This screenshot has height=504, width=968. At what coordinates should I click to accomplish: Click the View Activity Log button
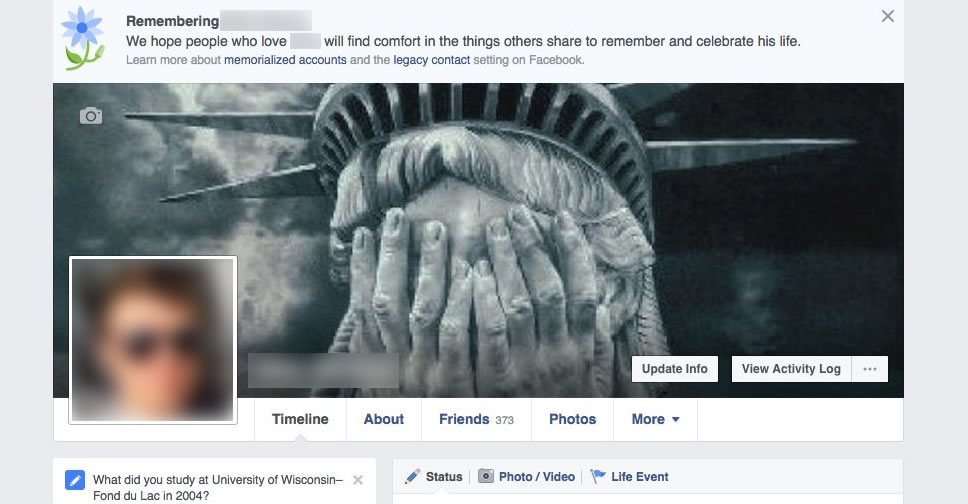pos(791,369)
